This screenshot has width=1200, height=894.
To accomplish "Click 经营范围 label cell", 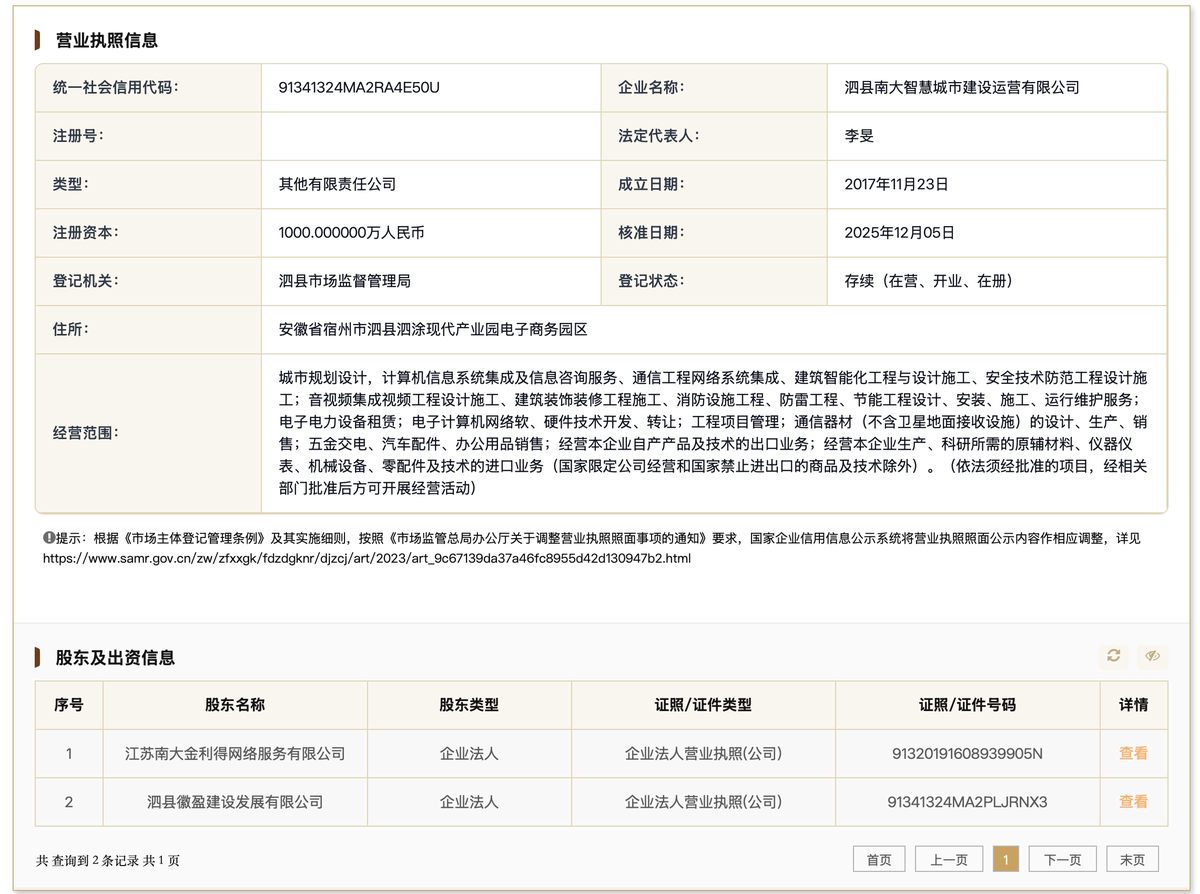I will tap(148, 433).
